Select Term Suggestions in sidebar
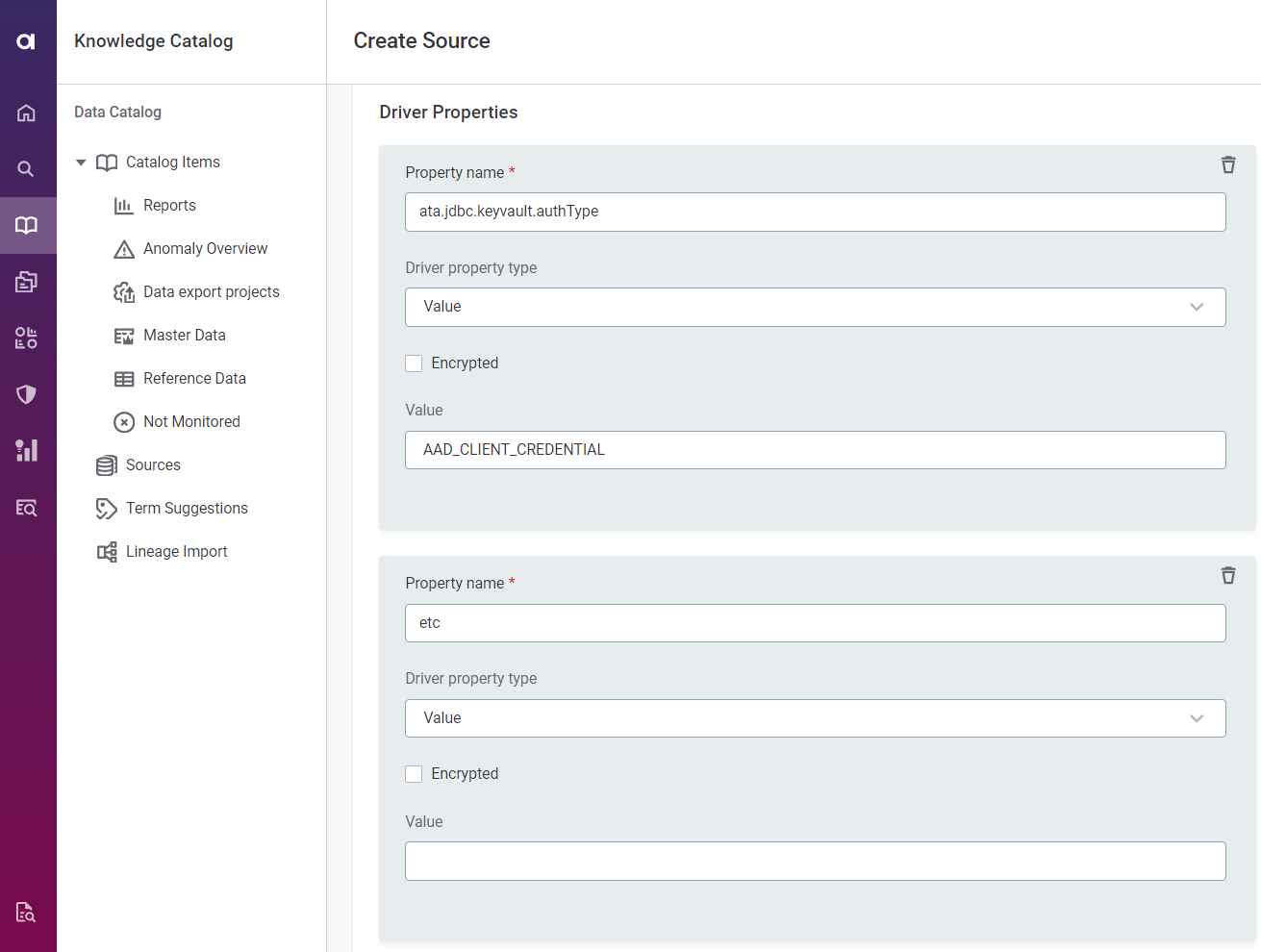The height and width of the screenshot is (952, 1261). click(187, 509)
